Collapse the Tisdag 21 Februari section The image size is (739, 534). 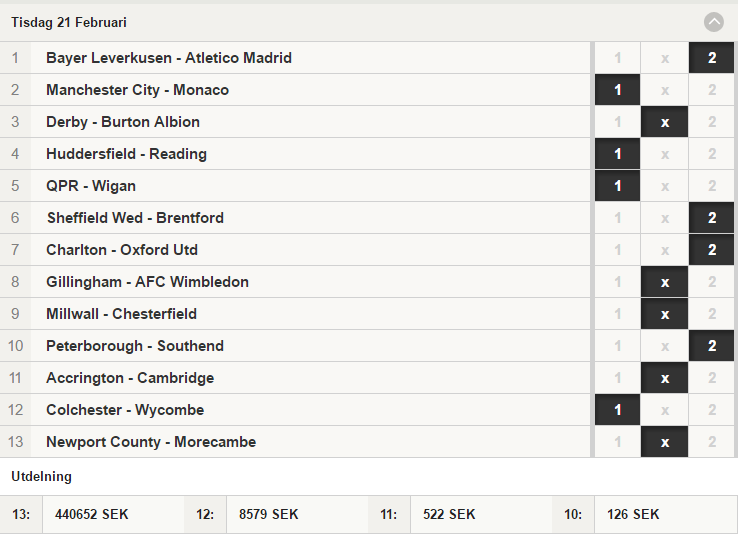tap(714, 22)
